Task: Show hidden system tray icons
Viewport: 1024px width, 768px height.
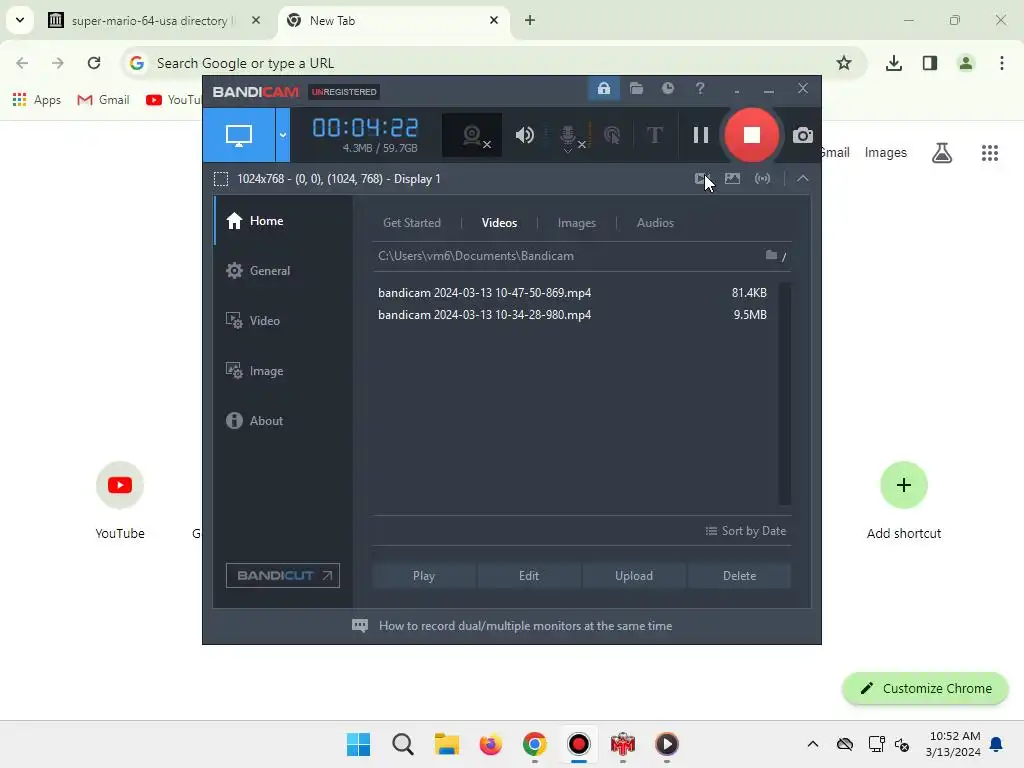Action: pos(812,744)
